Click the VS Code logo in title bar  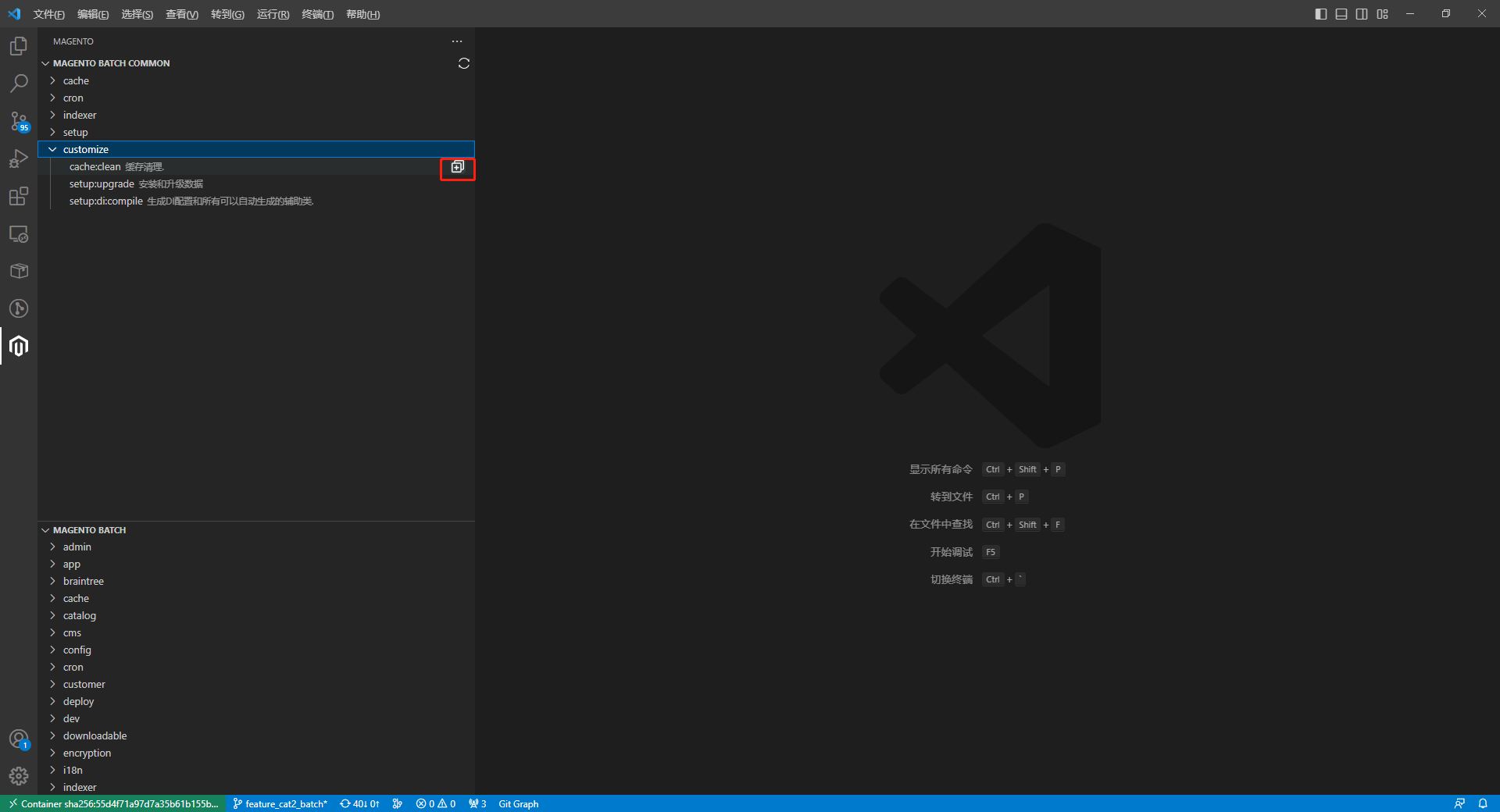tap(14, 14)
